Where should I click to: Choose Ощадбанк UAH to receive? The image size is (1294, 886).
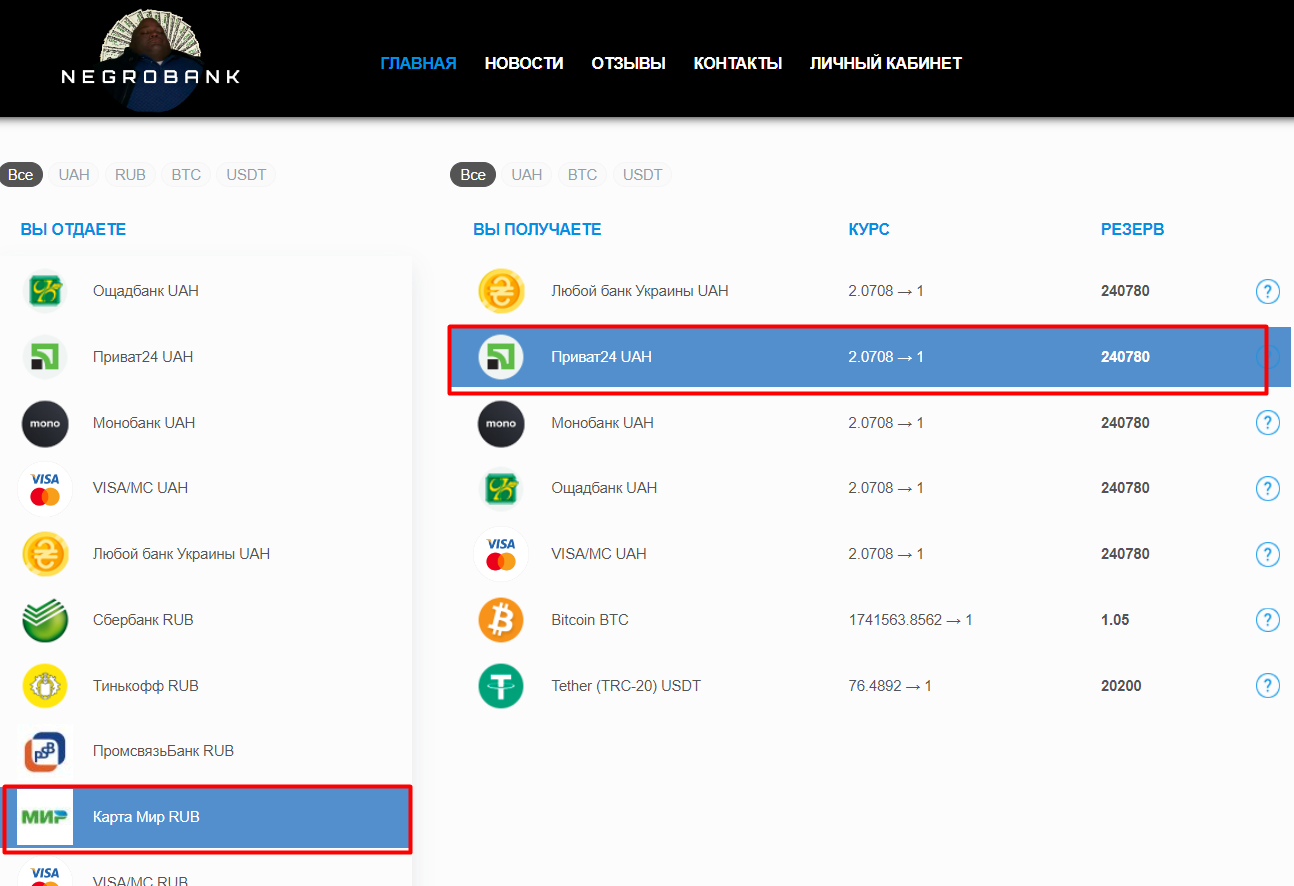click(x=870, y=488)
